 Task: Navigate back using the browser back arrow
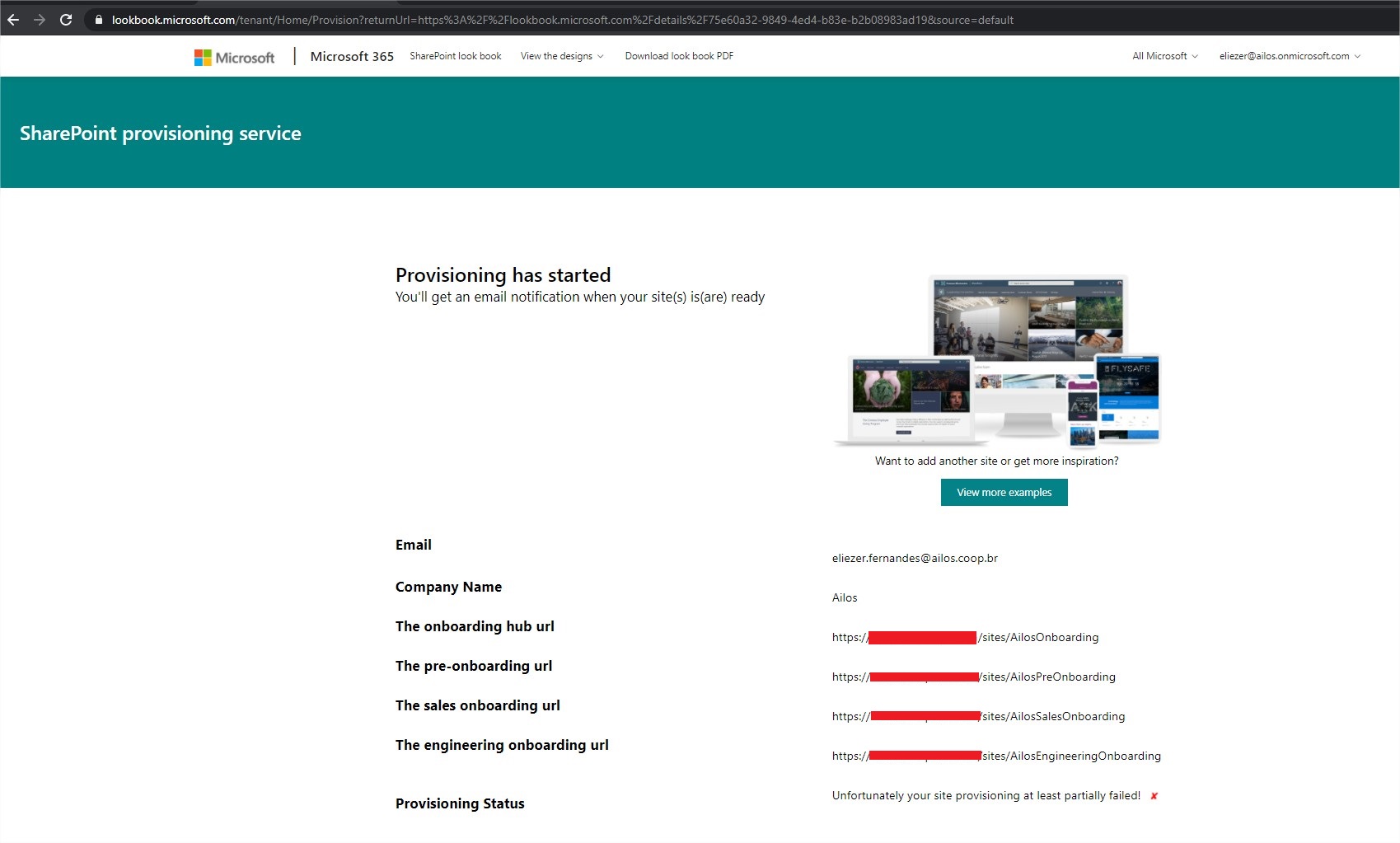(14, 19)
